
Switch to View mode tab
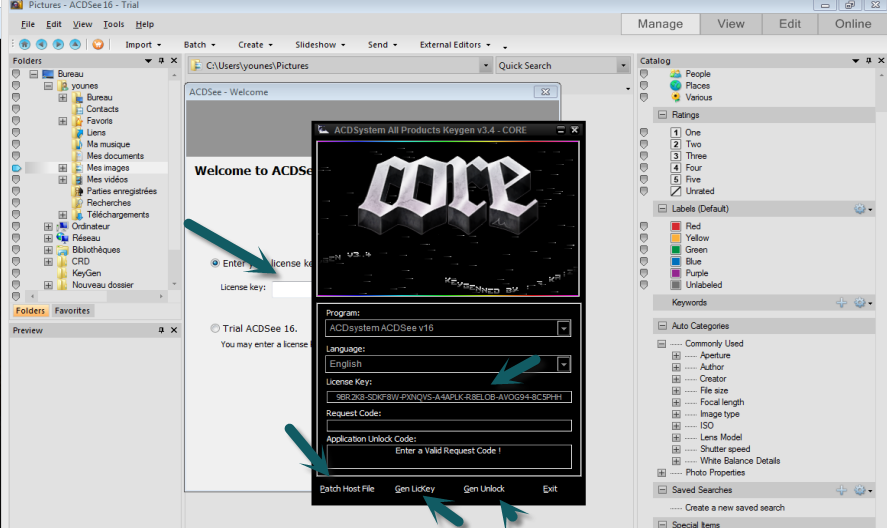click(731, 24)
